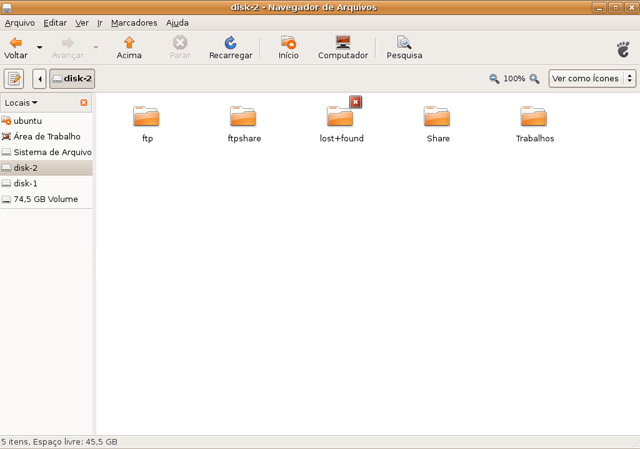Select the ftp folder icon
Image resolution: width=640 pixels, height=449 pixels.
tap(146, 116)
